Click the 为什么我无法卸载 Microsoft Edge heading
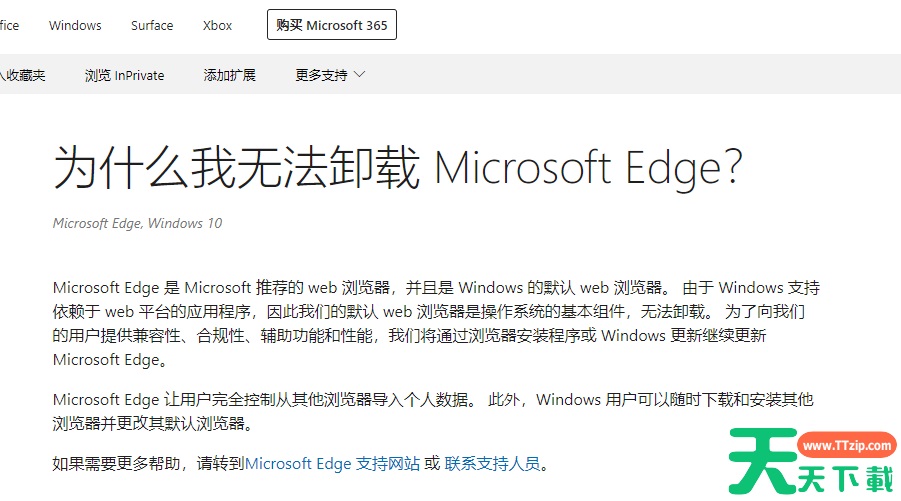Viewport: 901px width, 501px height. pyautogui.click(x=397, y=168)
